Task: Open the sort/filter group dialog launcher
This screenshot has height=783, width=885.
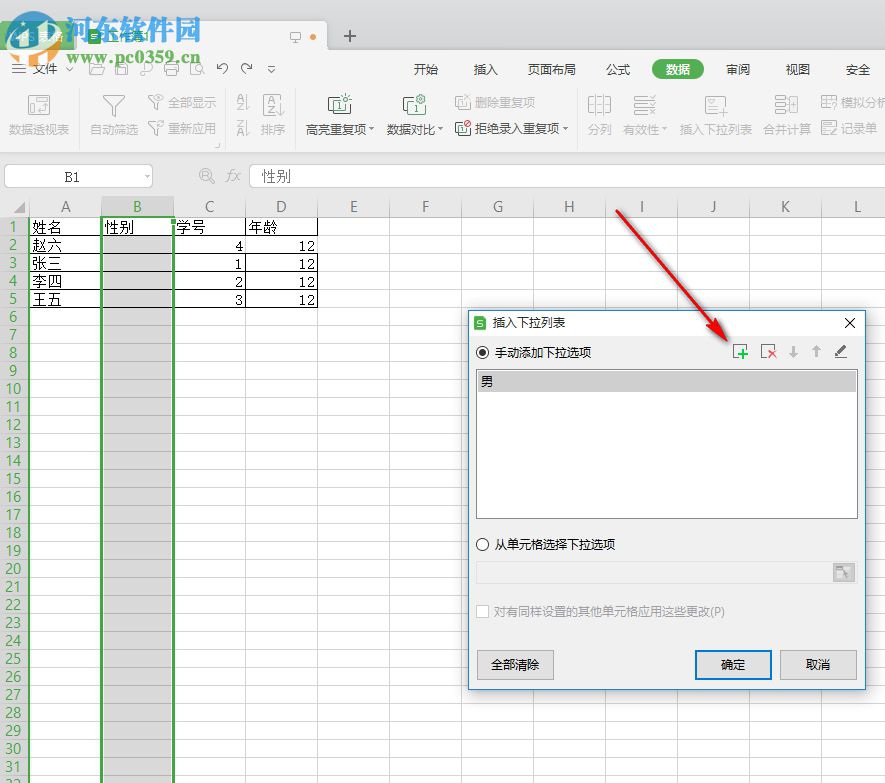Action: tap(217, 146)
